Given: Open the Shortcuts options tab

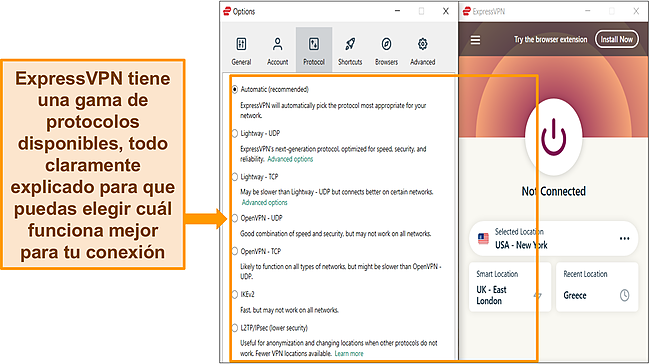Looking at the screenshot, I should click(x=350, y=51).
